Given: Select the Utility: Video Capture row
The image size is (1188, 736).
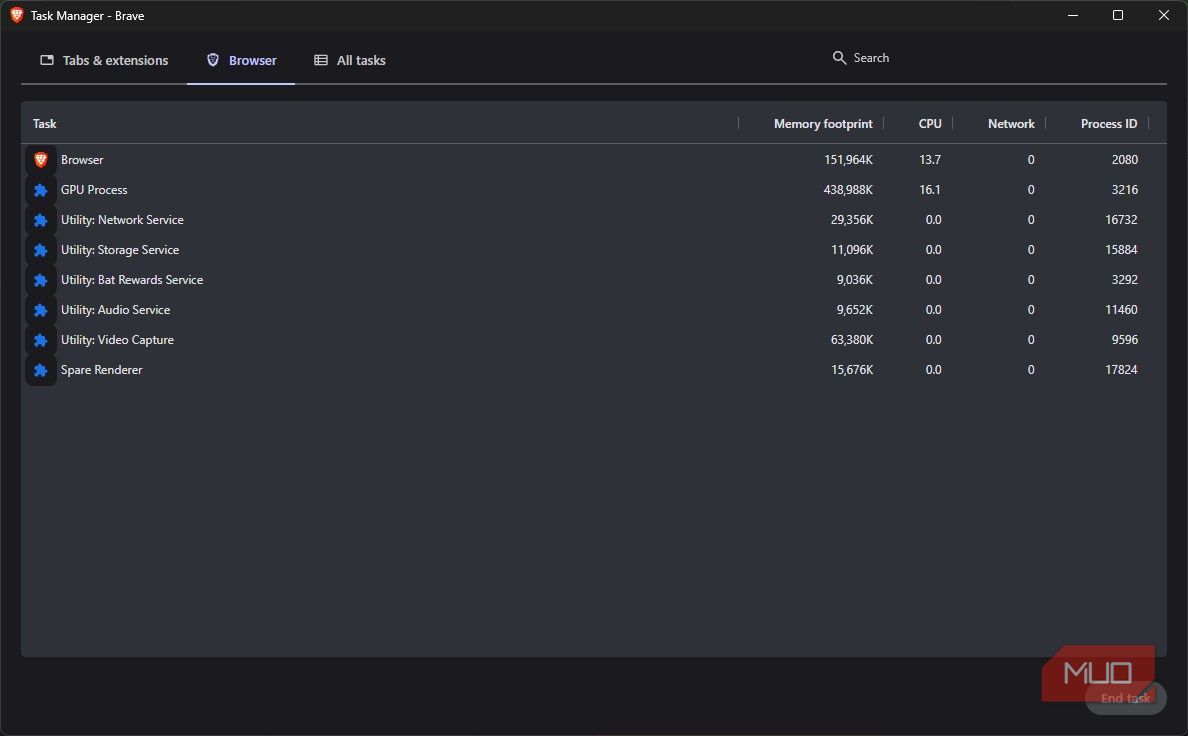Looking at the screenshot, I should pyautogui.click(x=594, y=340).
